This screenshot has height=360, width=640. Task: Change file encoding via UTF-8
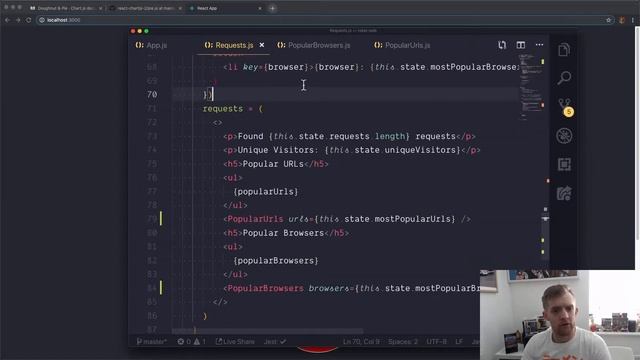[436, 341]
